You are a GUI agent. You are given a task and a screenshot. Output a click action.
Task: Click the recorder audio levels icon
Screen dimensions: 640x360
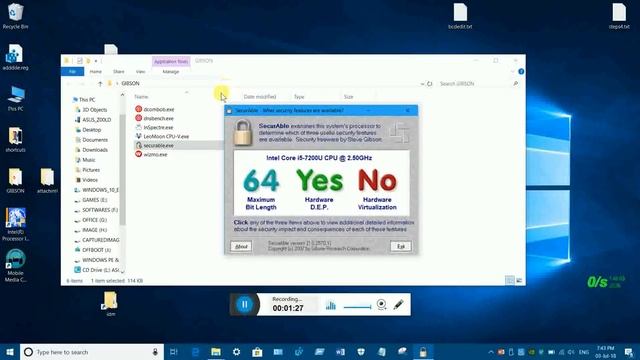(x=331, y=305)
